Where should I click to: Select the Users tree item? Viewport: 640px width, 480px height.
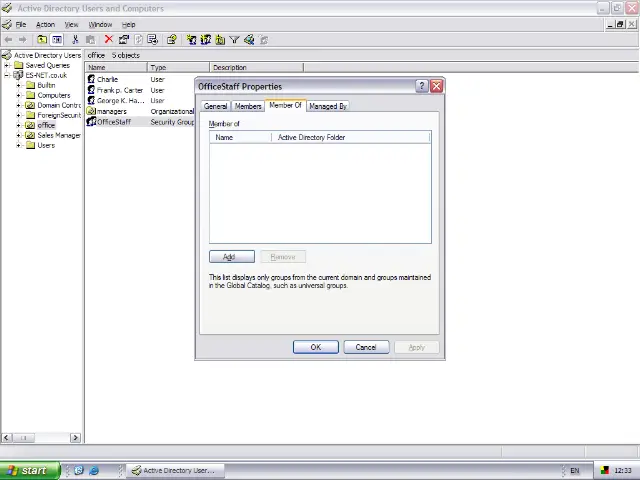(x=46, y=145)
